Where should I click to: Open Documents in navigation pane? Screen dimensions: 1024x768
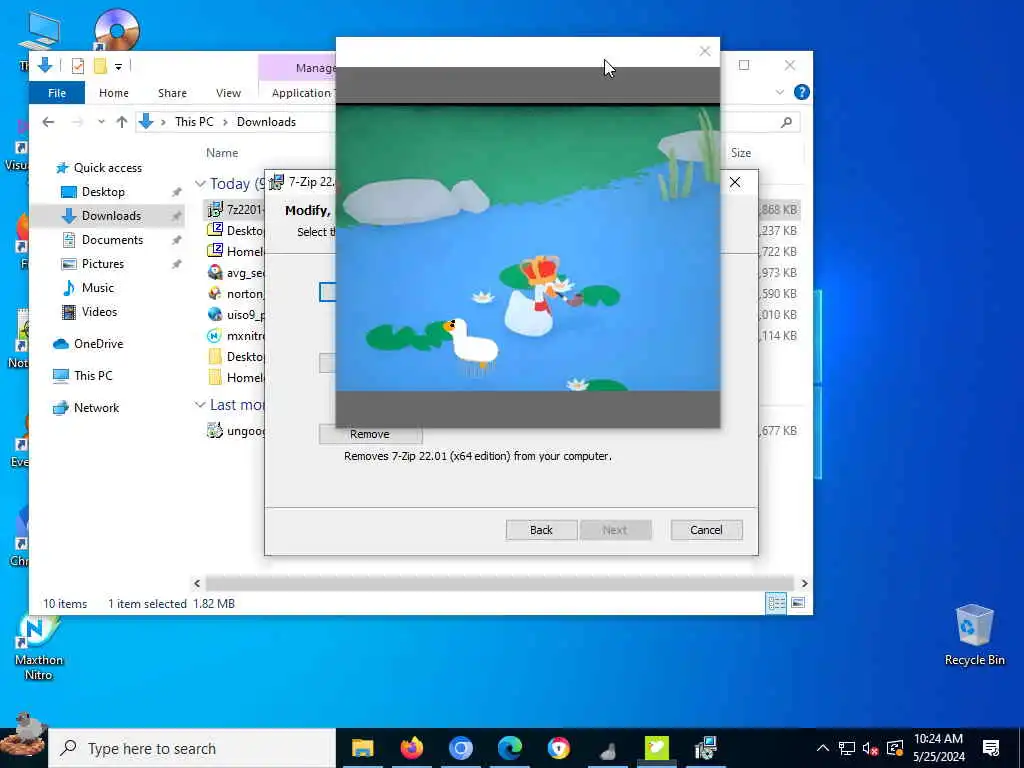tap(112, 240)
